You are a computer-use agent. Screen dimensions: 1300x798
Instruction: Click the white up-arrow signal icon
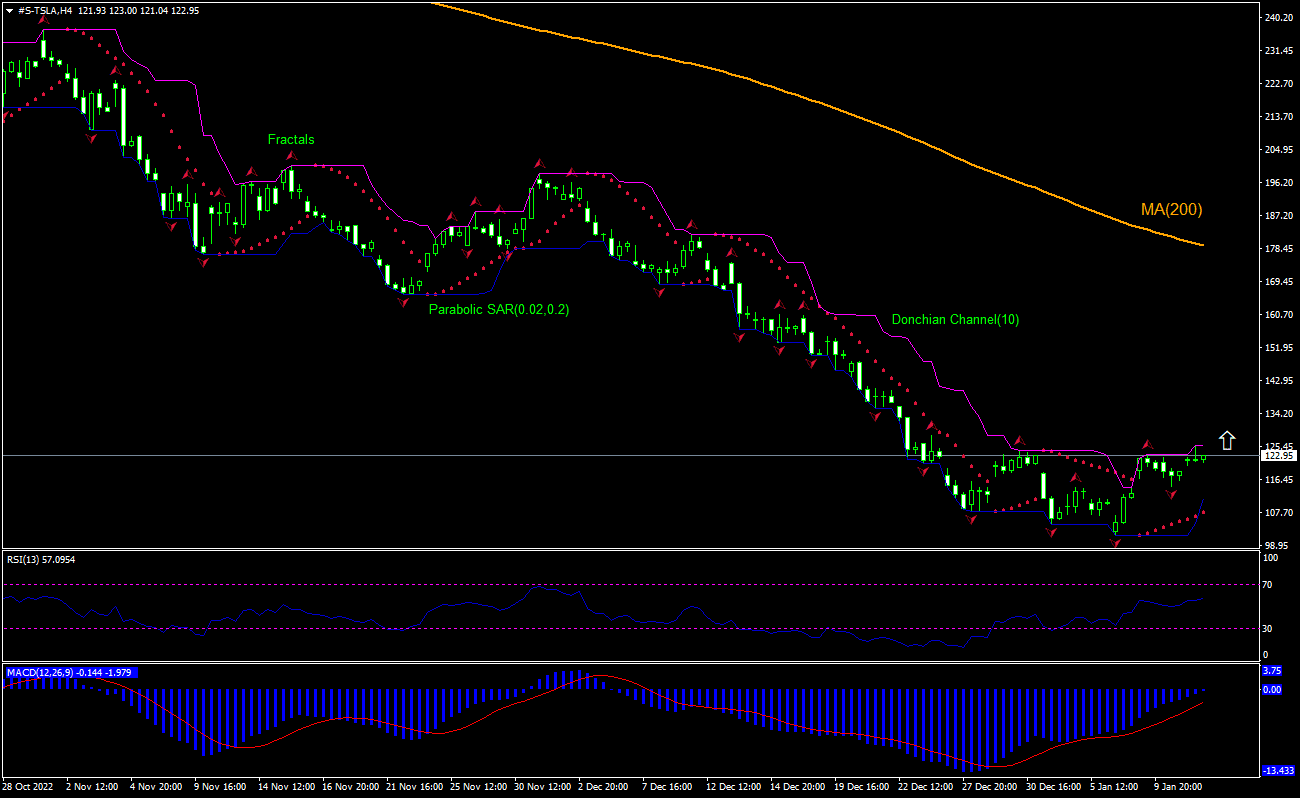click(x=1227, y=440)
